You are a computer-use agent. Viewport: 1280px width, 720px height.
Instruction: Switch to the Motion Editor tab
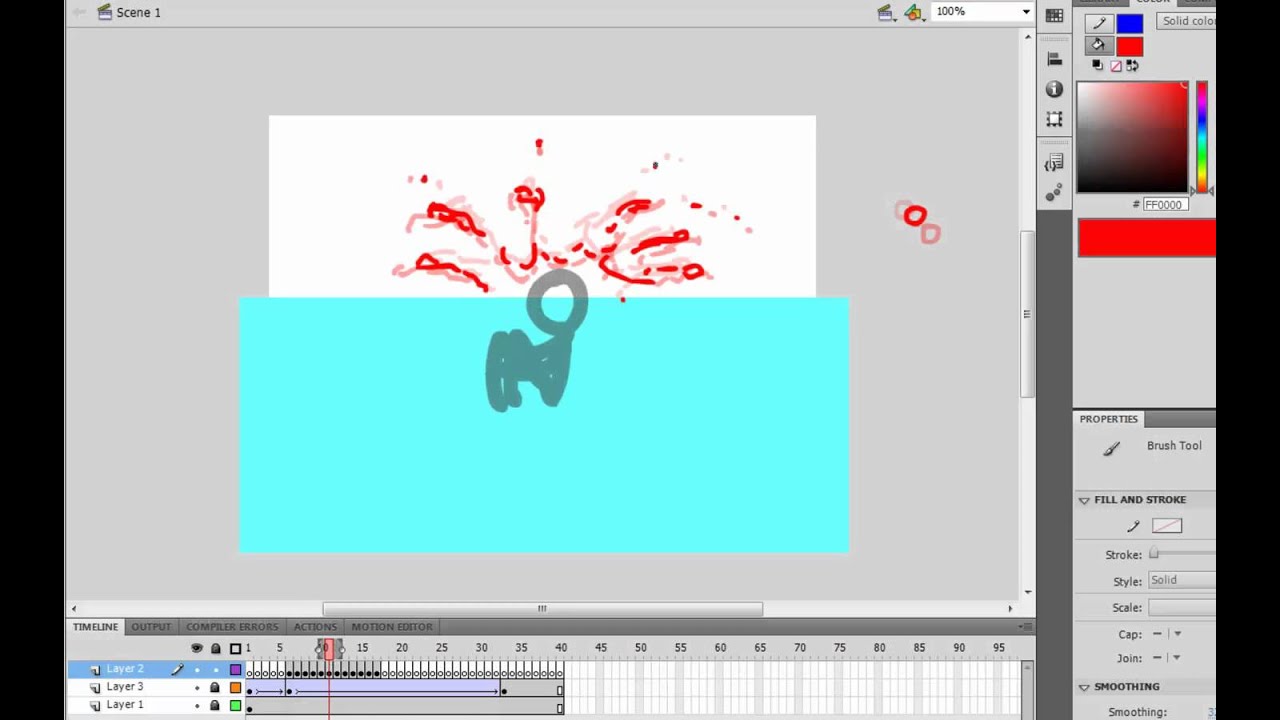(392, 627)
